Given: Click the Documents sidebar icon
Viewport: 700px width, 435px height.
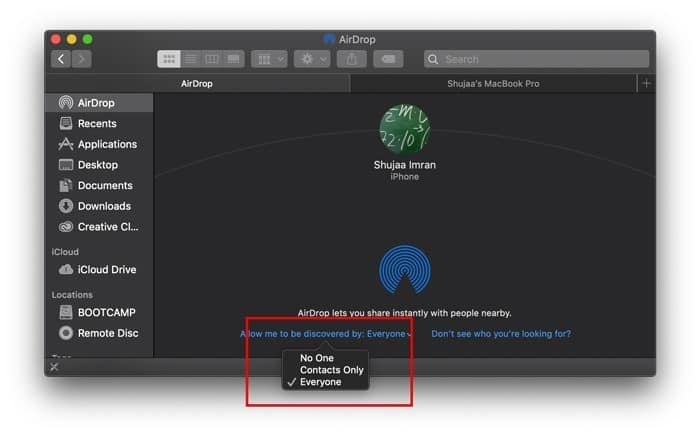Looking at the screenshot, I should 66,185.
